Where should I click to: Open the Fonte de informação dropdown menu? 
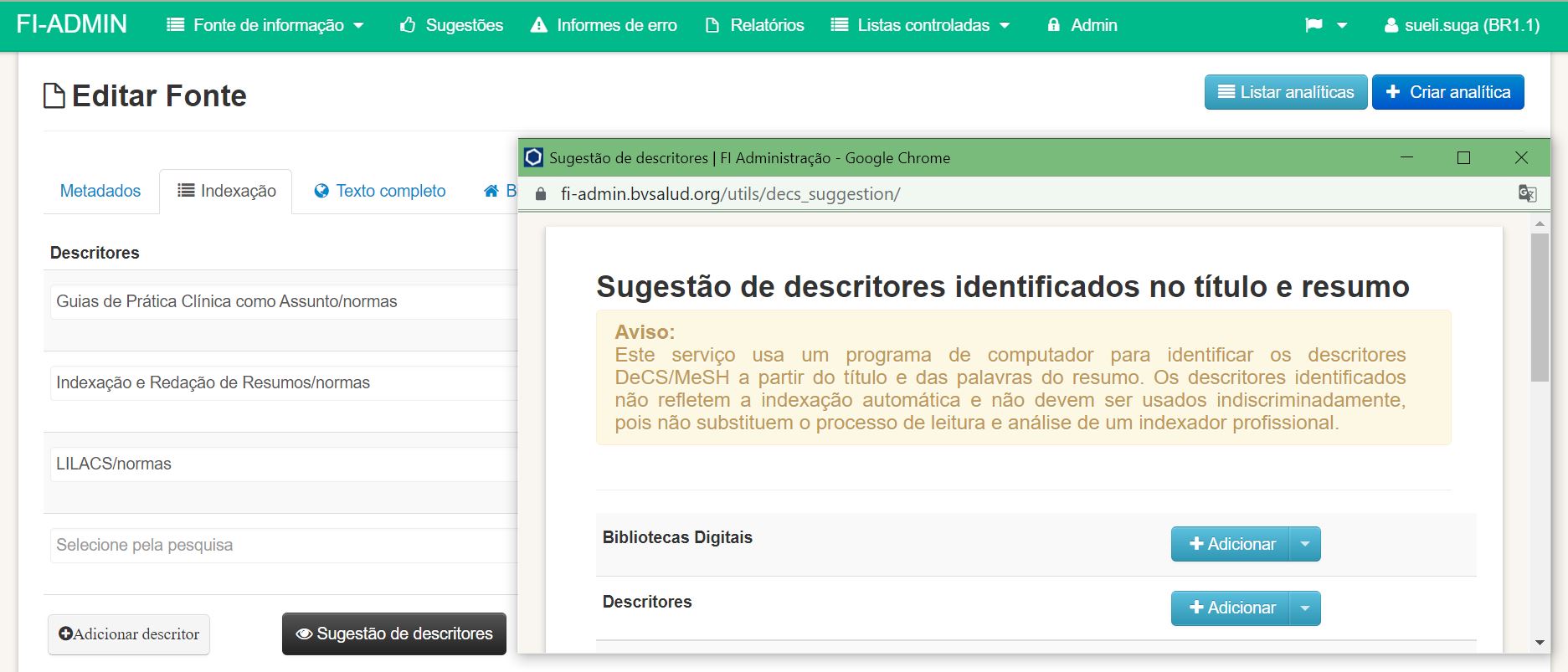point(265,25)
